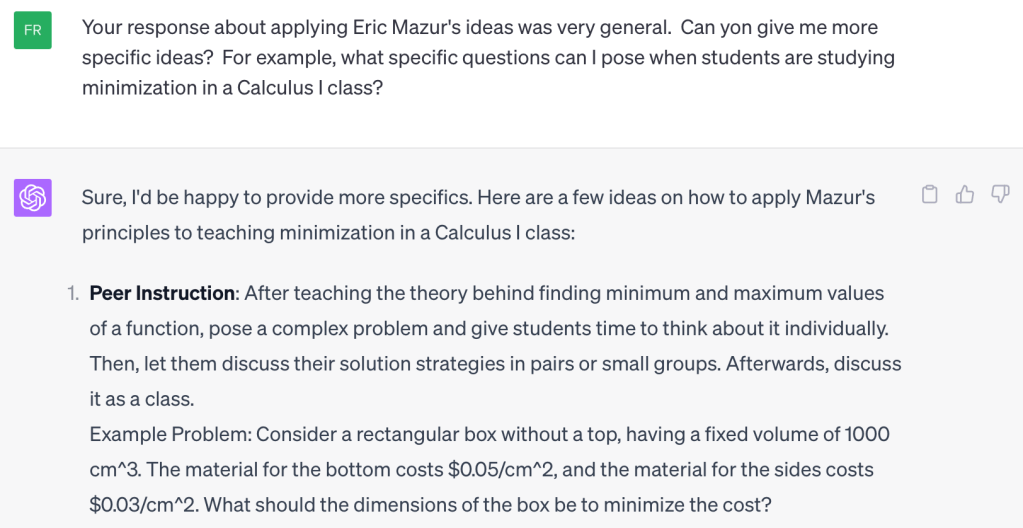The width and height of the screenshot is (1023, 528).
Task: Click the purple ChatGPT logo avatar
Action: (32, 197)
